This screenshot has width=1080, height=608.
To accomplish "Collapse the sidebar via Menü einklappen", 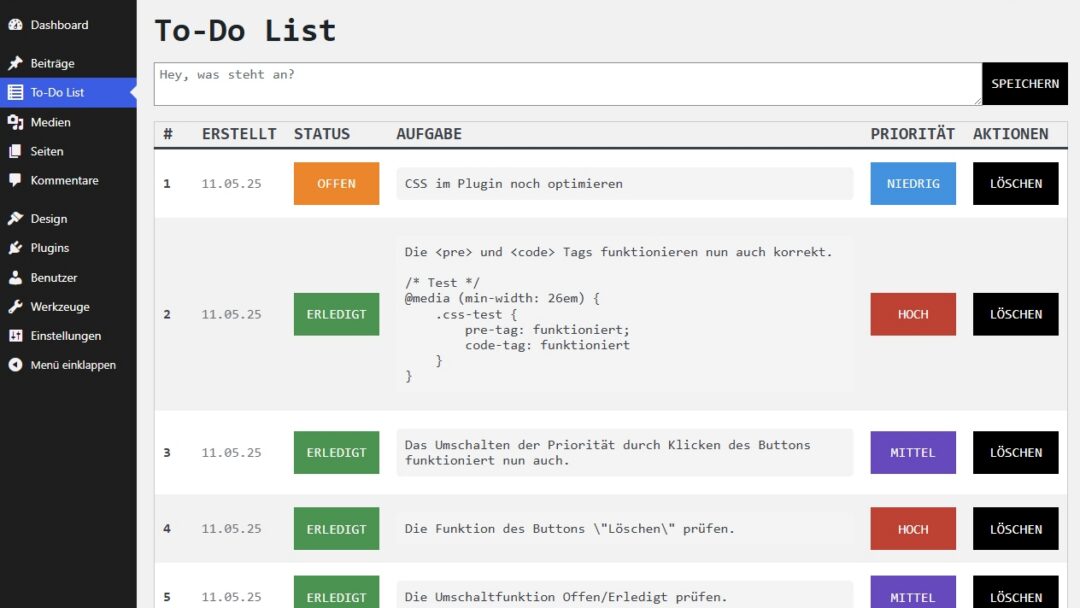I will (72, 365).
